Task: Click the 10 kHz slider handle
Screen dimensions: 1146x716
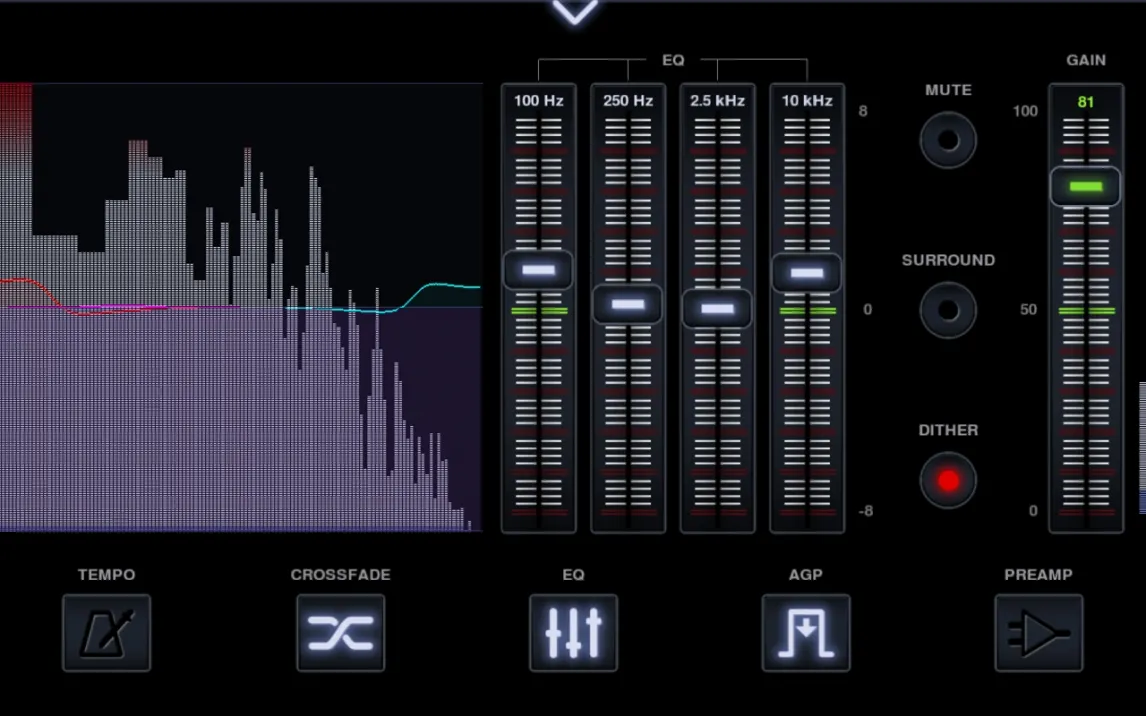Action: click(807, 272)
